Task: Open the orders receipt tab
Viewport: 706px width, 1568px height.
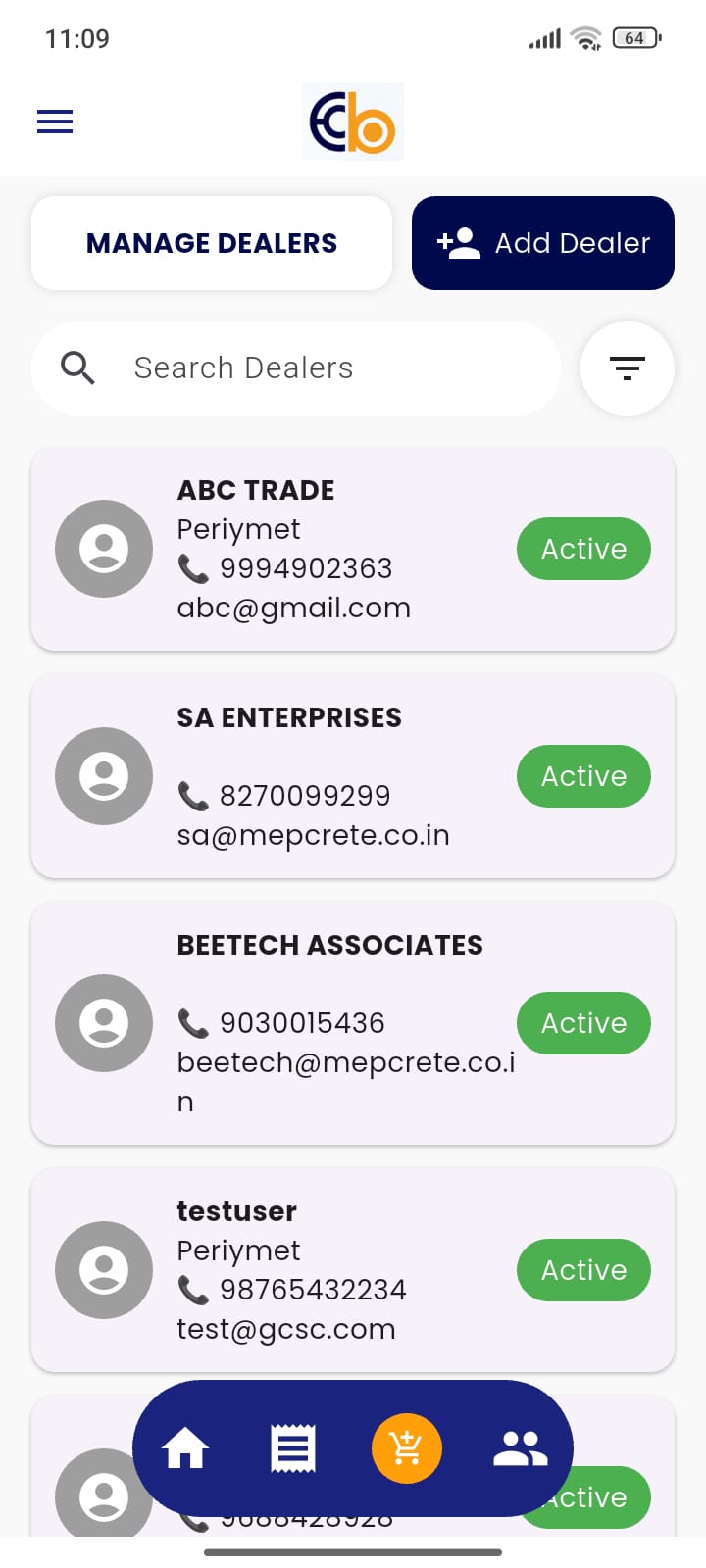Action: [x=292, y=1448]
